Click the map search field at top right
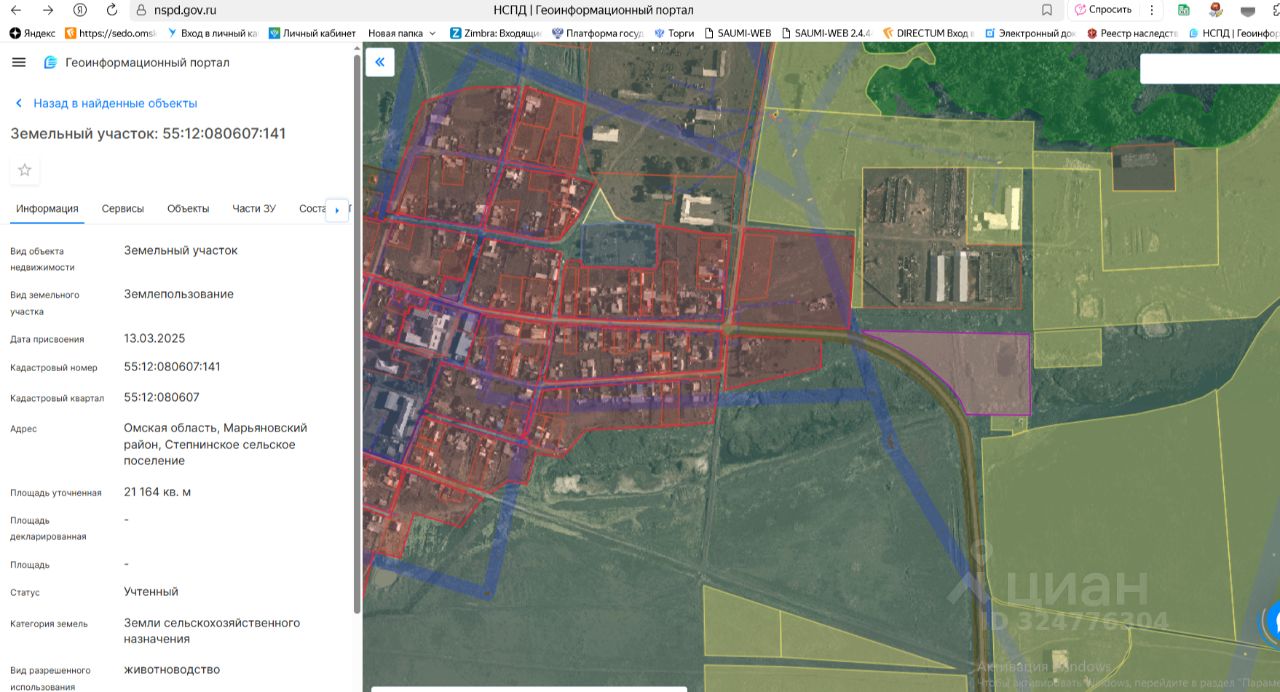Viewport: 1280px width, 692px height. [1210, 68]
